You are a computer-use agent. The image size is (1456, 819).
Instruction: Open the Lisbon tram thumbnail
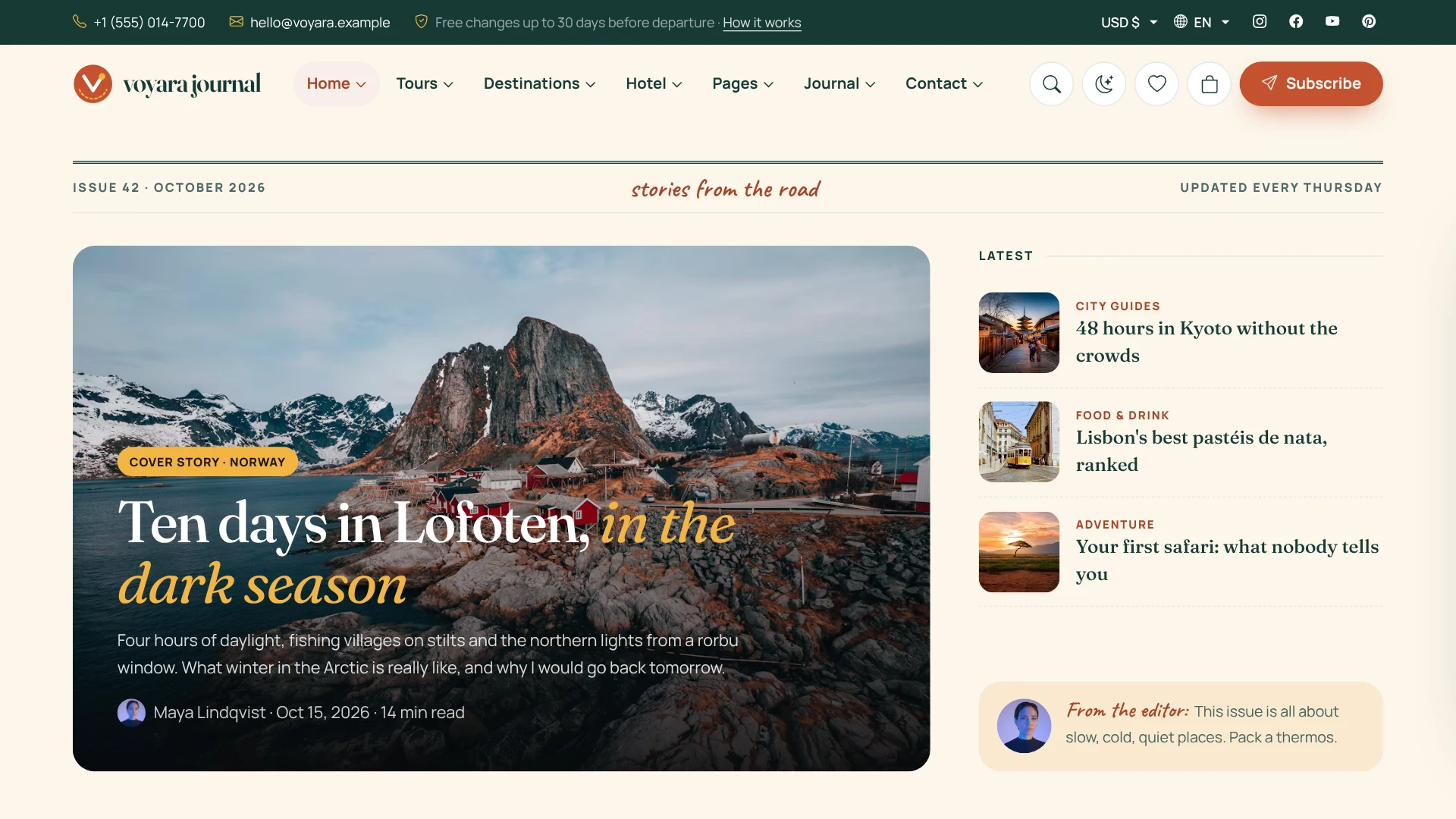(1018, 441)
